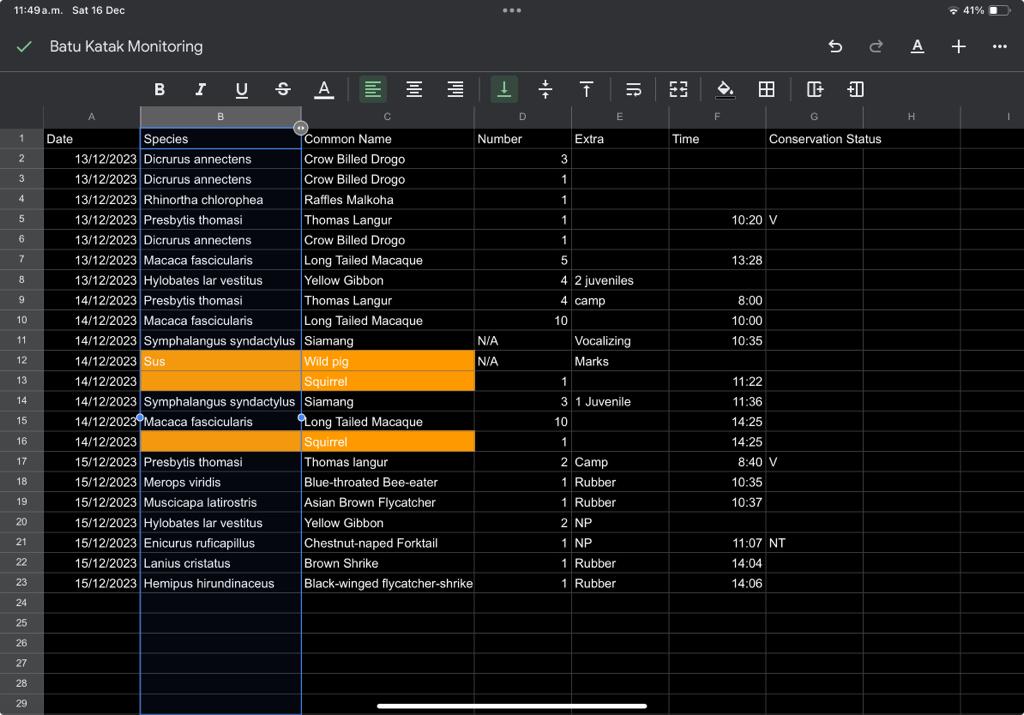The width and height of the screenshot is (1024, 715).
Task: Open the insert plus menu
Action: 958,46
